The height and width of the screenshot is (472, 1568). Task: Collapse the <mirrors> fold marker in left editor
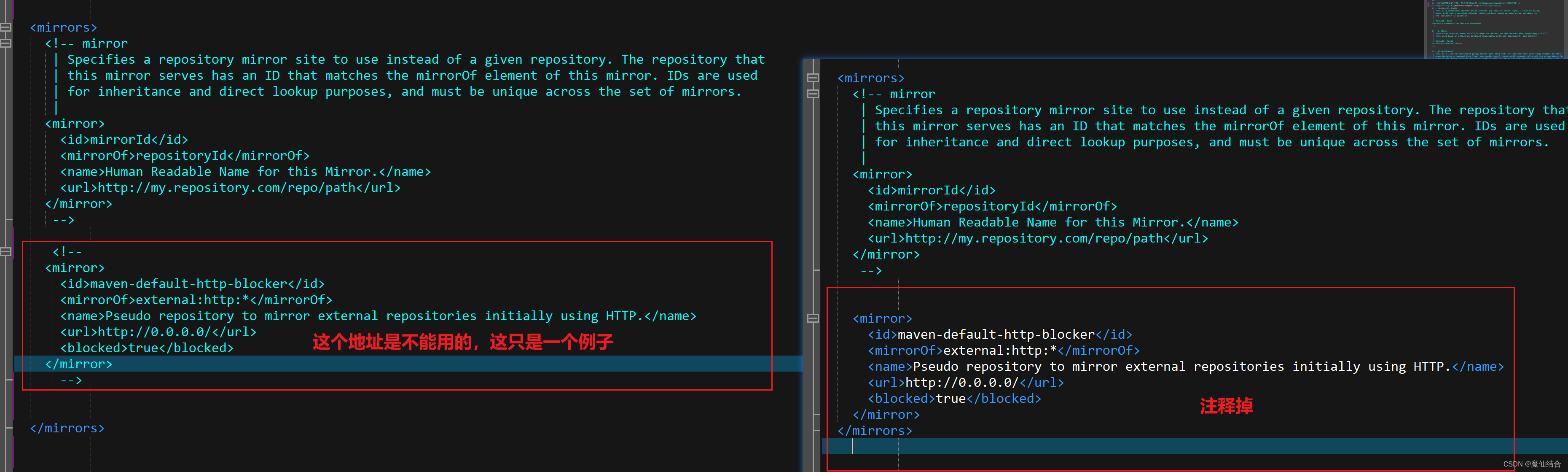[5, 27]
